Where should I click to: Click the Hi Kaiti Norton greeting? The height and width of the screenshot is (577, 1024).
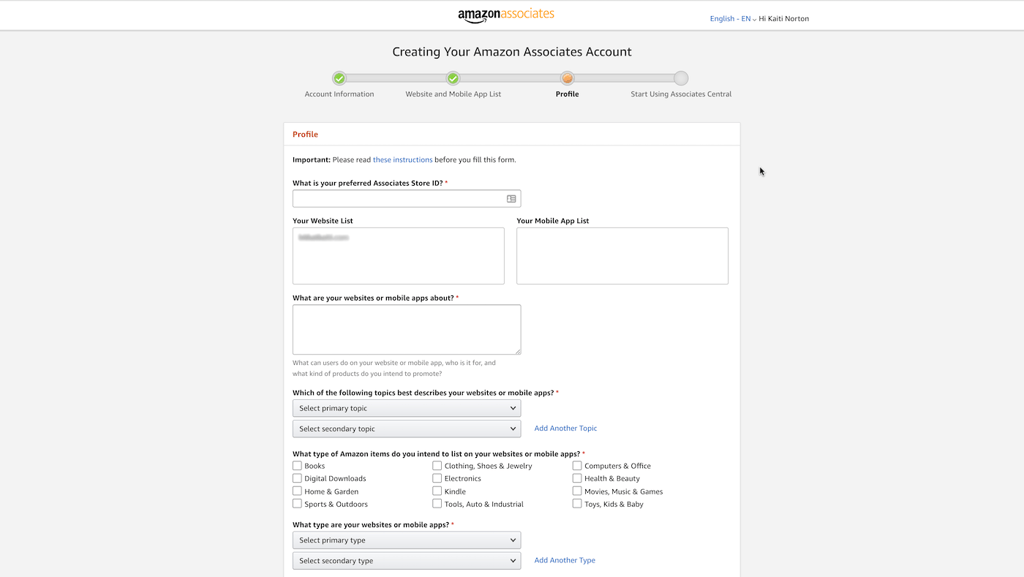click(x=784, y=19)
